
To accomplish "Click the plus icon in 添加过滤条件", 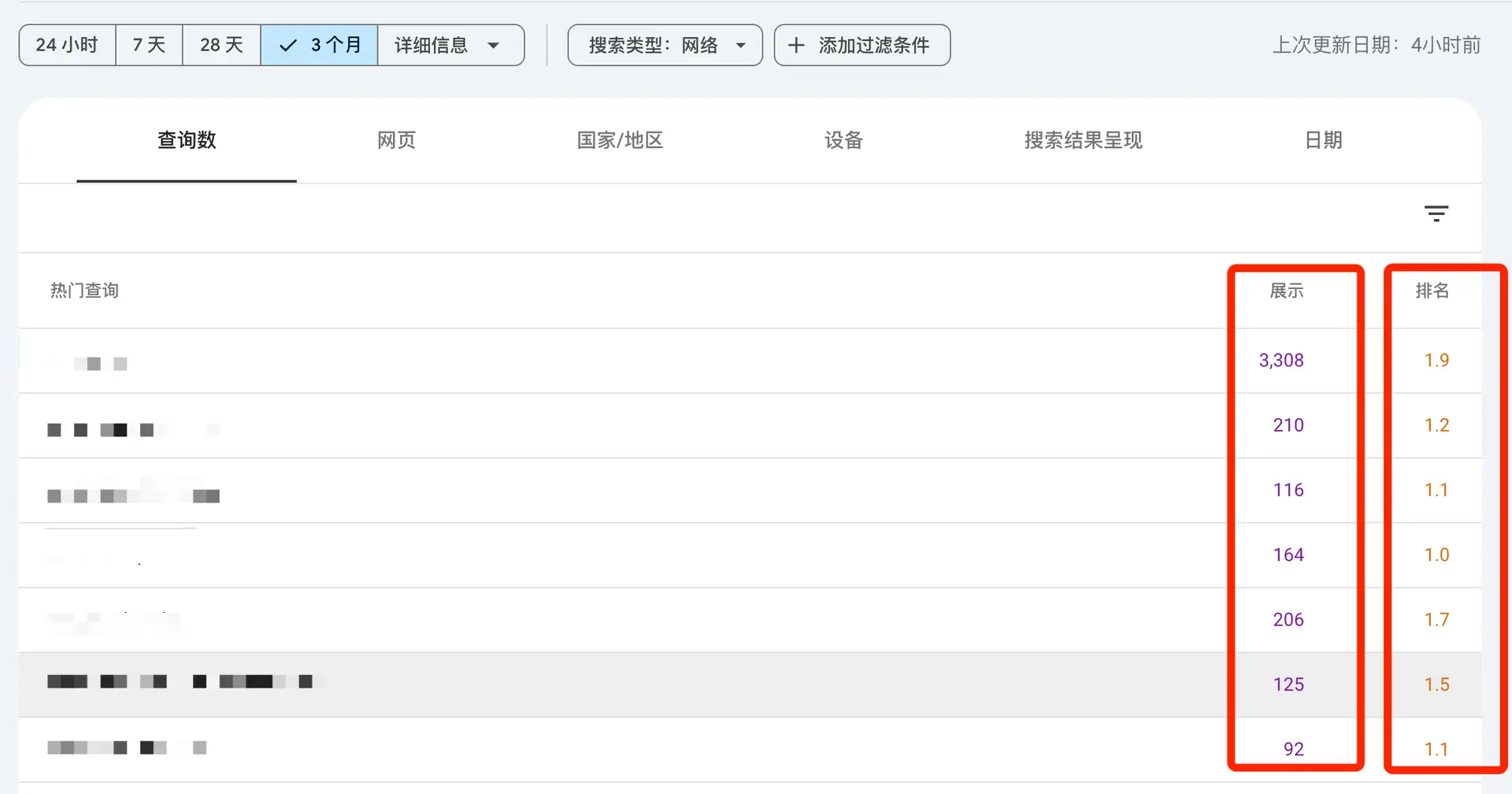I will (796, 45).
